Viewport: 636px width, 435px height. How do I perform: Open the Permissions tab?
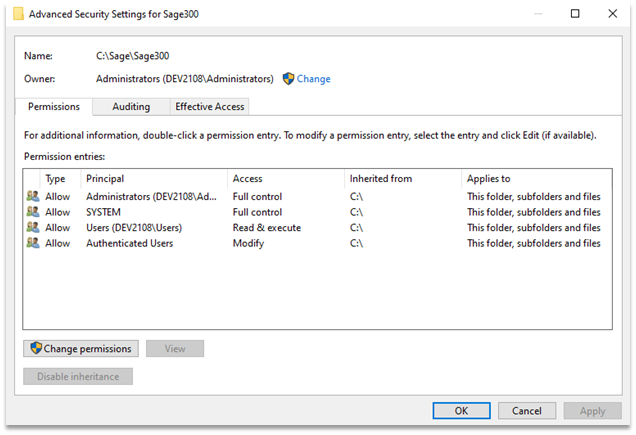(54, 107)
